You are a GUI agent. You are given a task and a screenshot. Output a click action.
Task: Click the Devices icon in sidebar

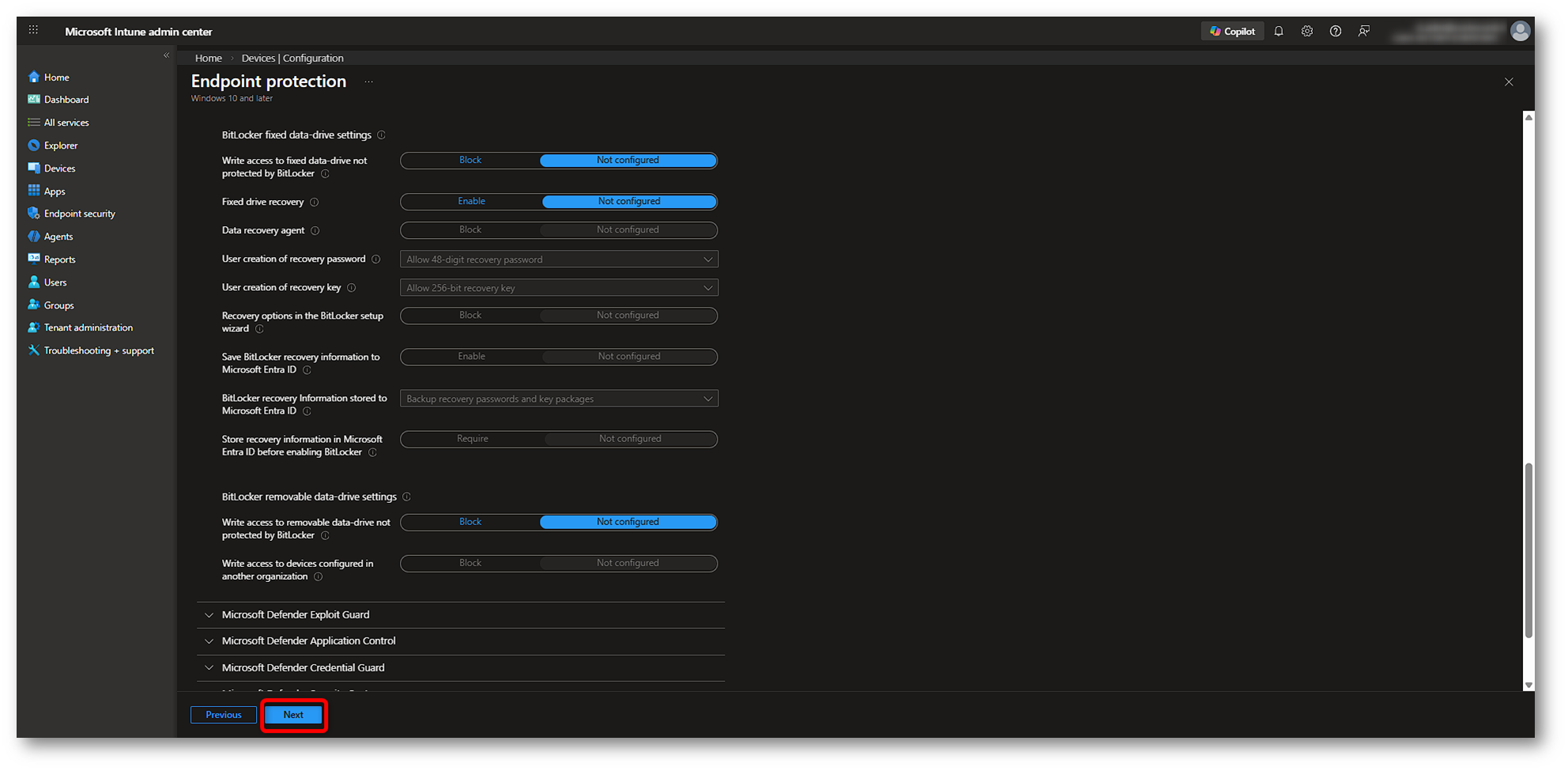[34, 168]
